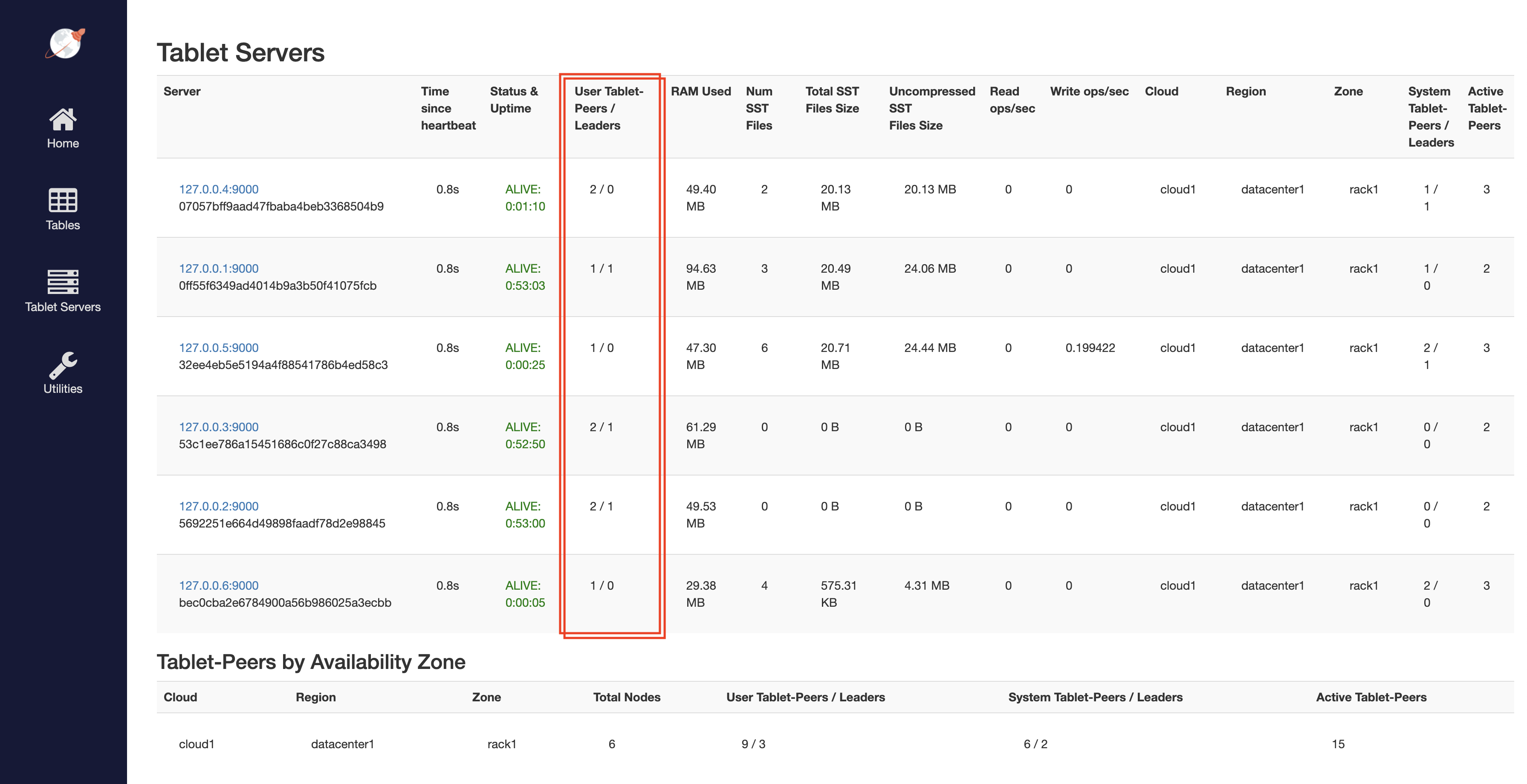The width and height of the screenshot is (1527, 784).
Task: Open server link 127.0.0.4:9000
Action: [x=219, y=189]
